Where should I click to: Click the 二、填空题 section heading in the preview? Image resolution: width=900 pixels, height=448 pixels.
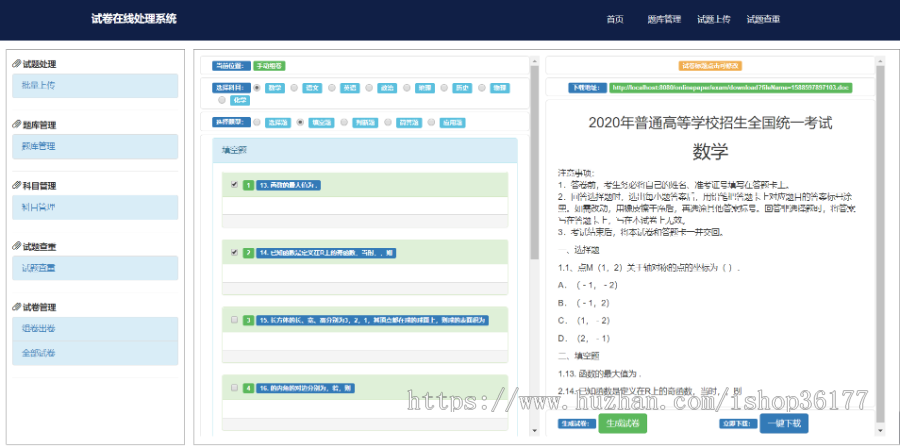578,356
